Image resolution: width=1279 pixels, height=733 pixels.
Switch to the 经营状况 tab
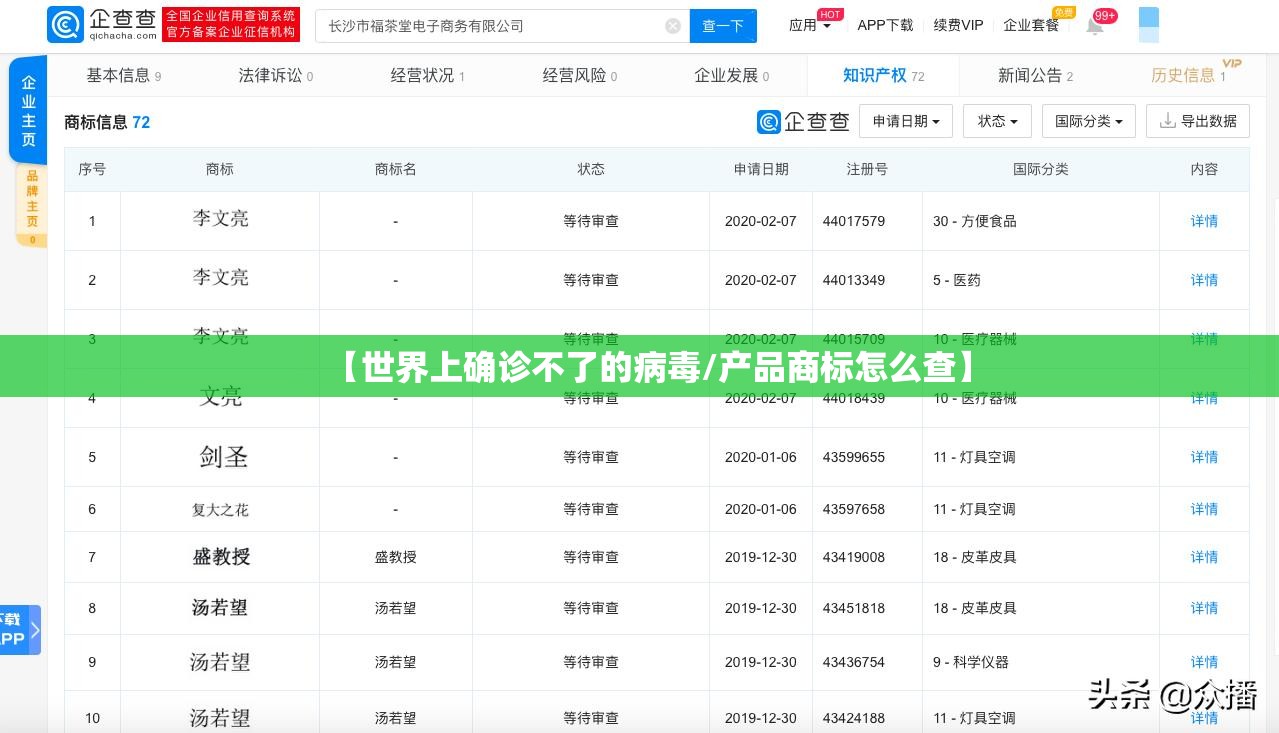click(x=427, y=75)
